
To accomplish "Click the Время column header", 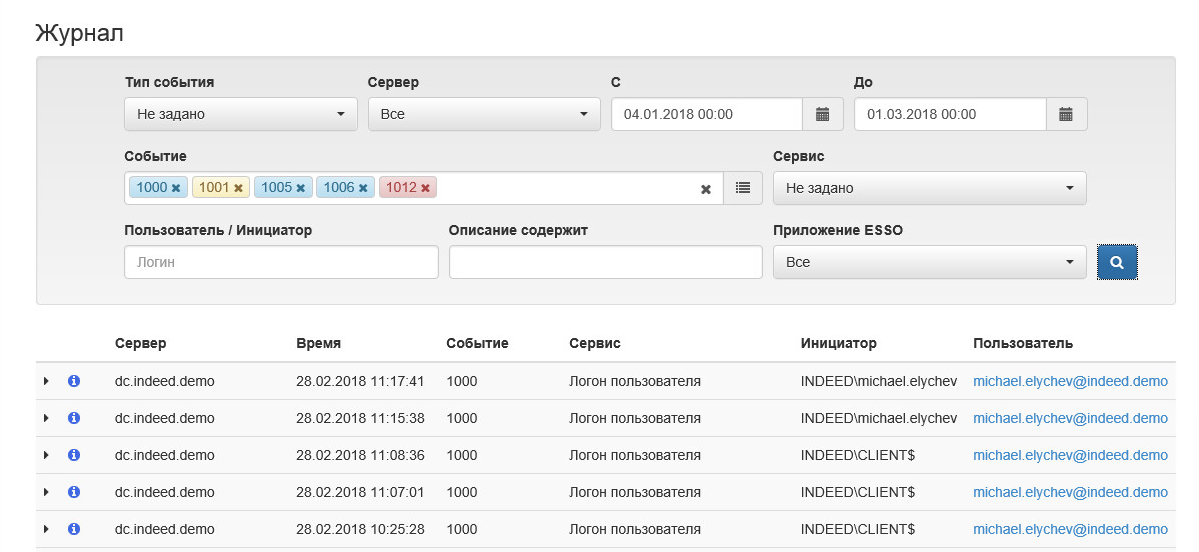I will pos(318,343).
